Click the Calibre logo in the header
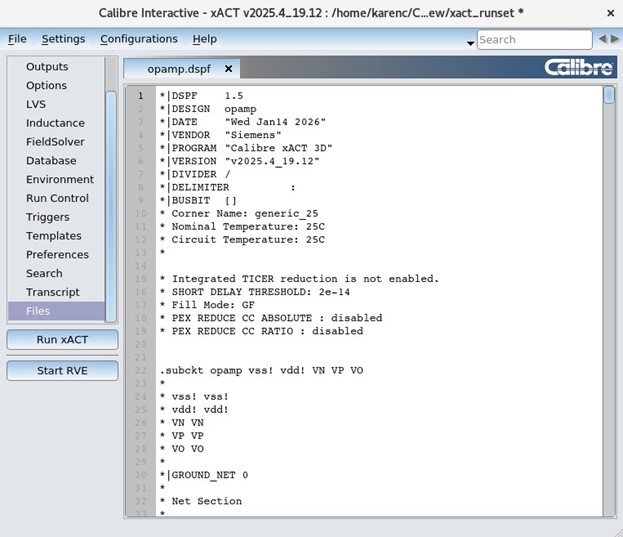Viewport: 623px width, 537px height. (x=578, y=68)
